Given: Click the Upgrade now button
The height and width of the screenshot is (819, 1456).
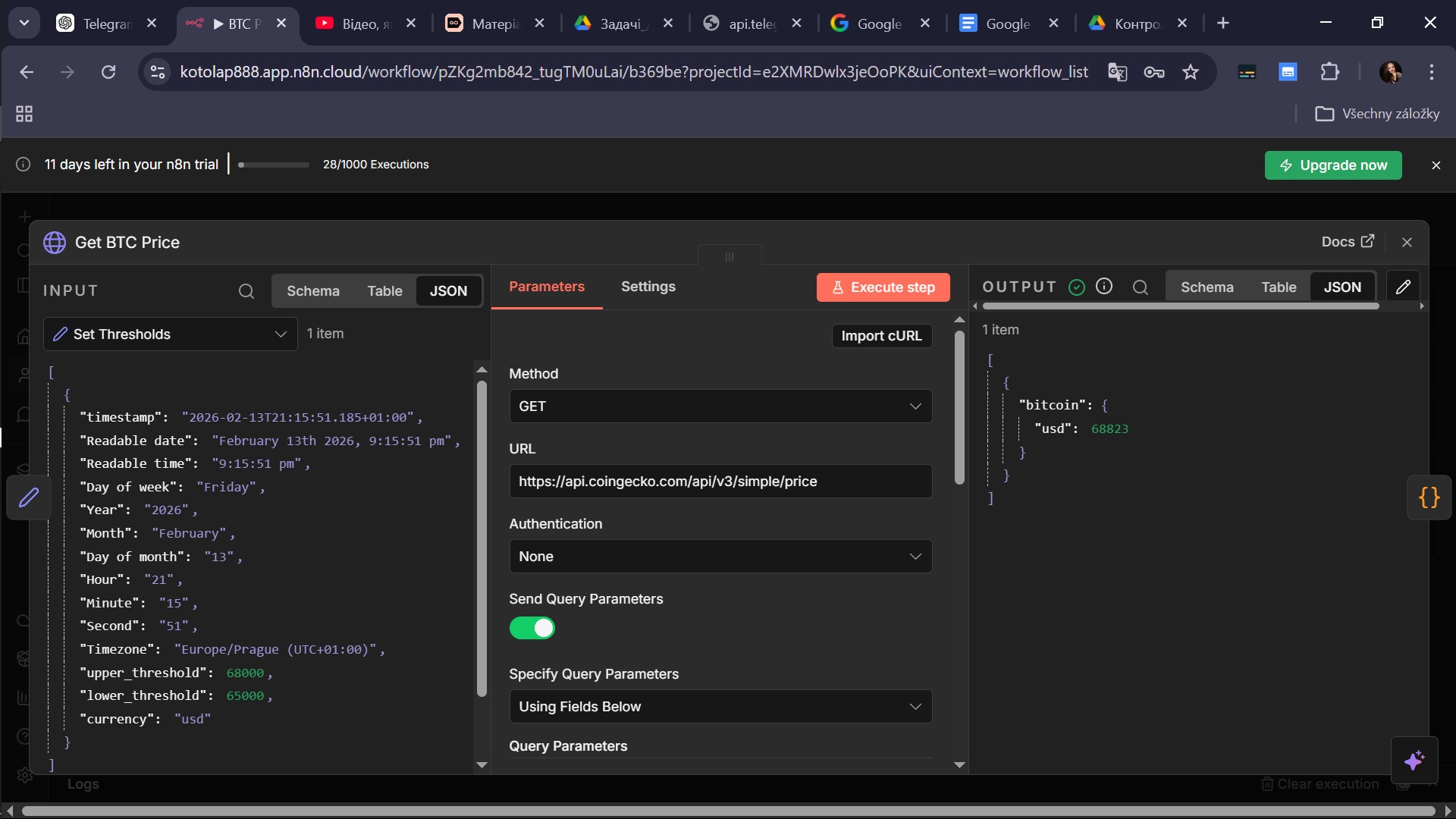Looking at the screenshot, I should tap(1333, 165).
